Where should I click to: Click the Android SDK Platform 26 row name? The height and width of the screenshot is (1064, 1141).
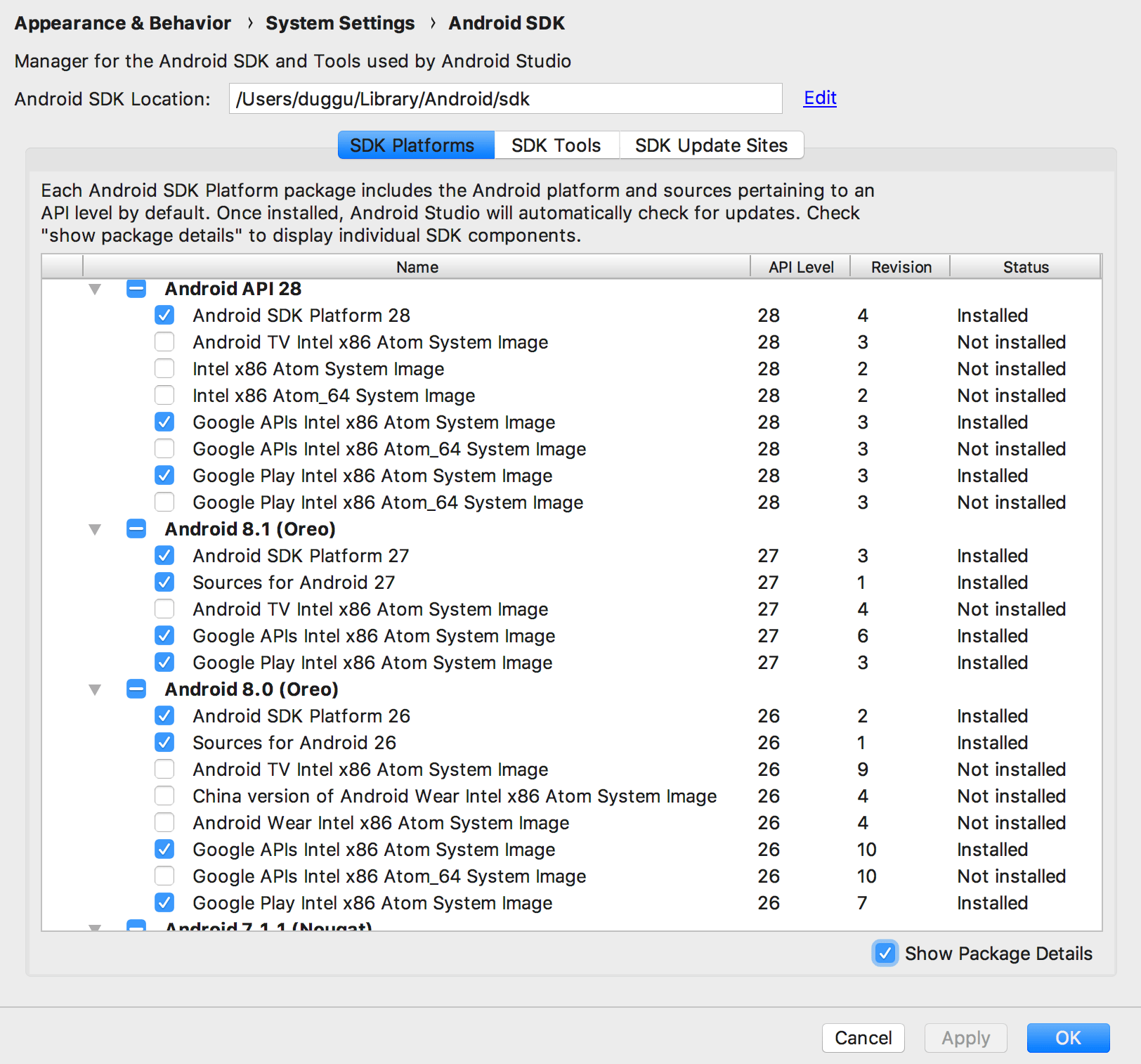[x=301, y=716]
